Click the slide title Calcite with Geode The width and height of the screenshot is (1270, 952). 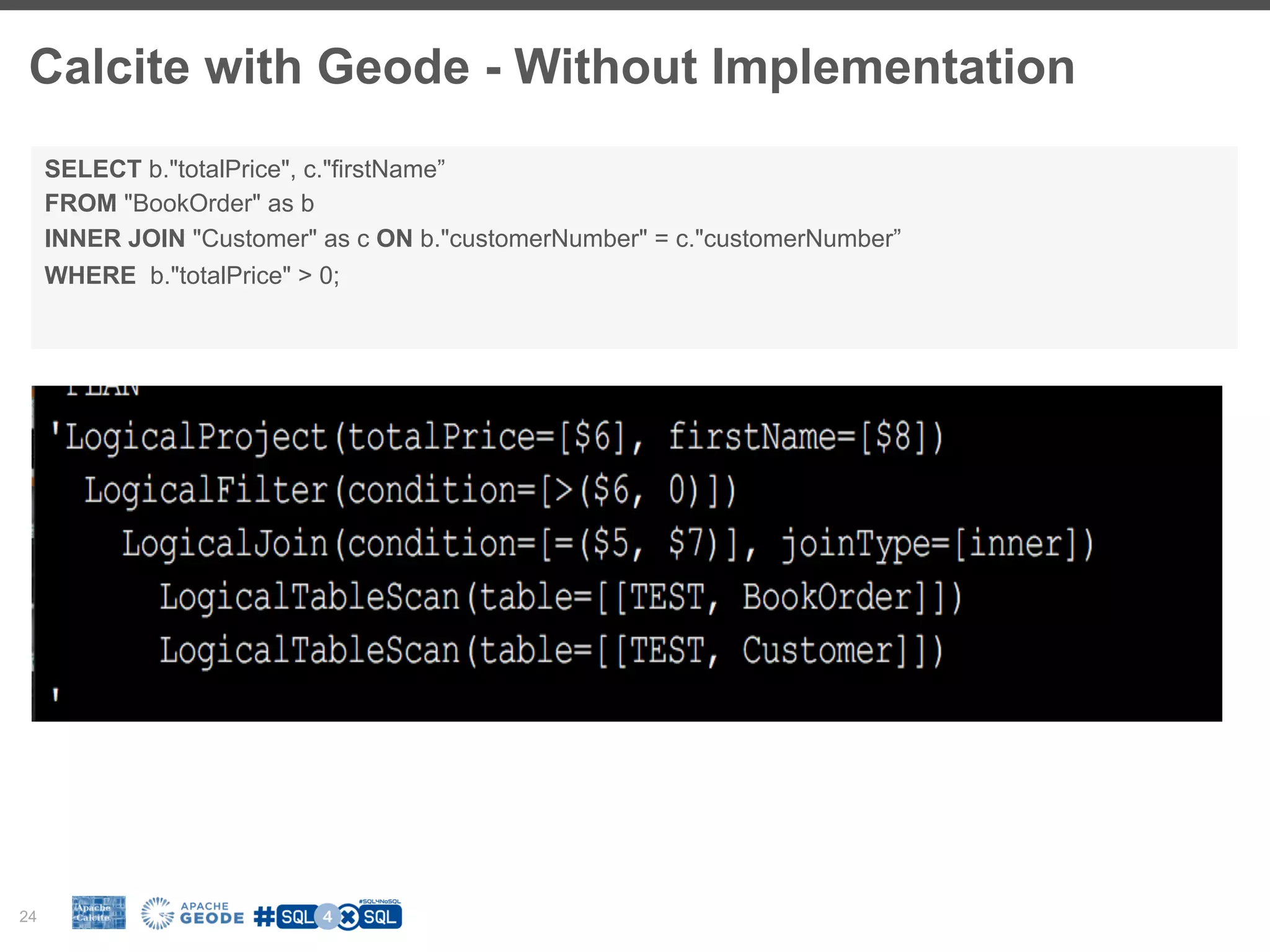coord(552,67)
